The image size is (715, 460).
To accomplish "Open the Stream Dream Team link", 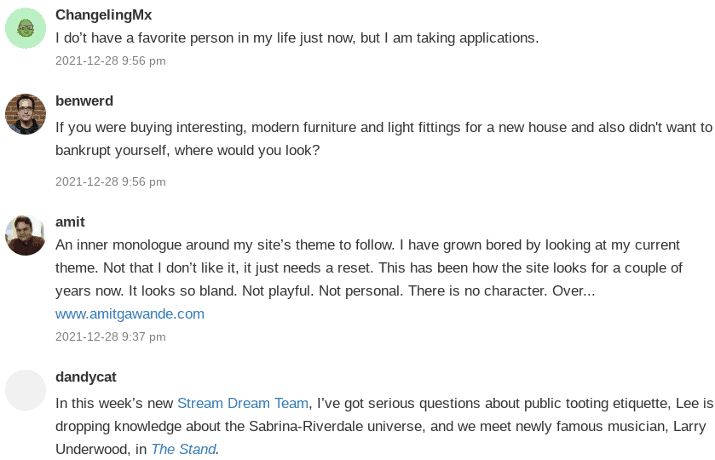I will click(x=243, y=403).
